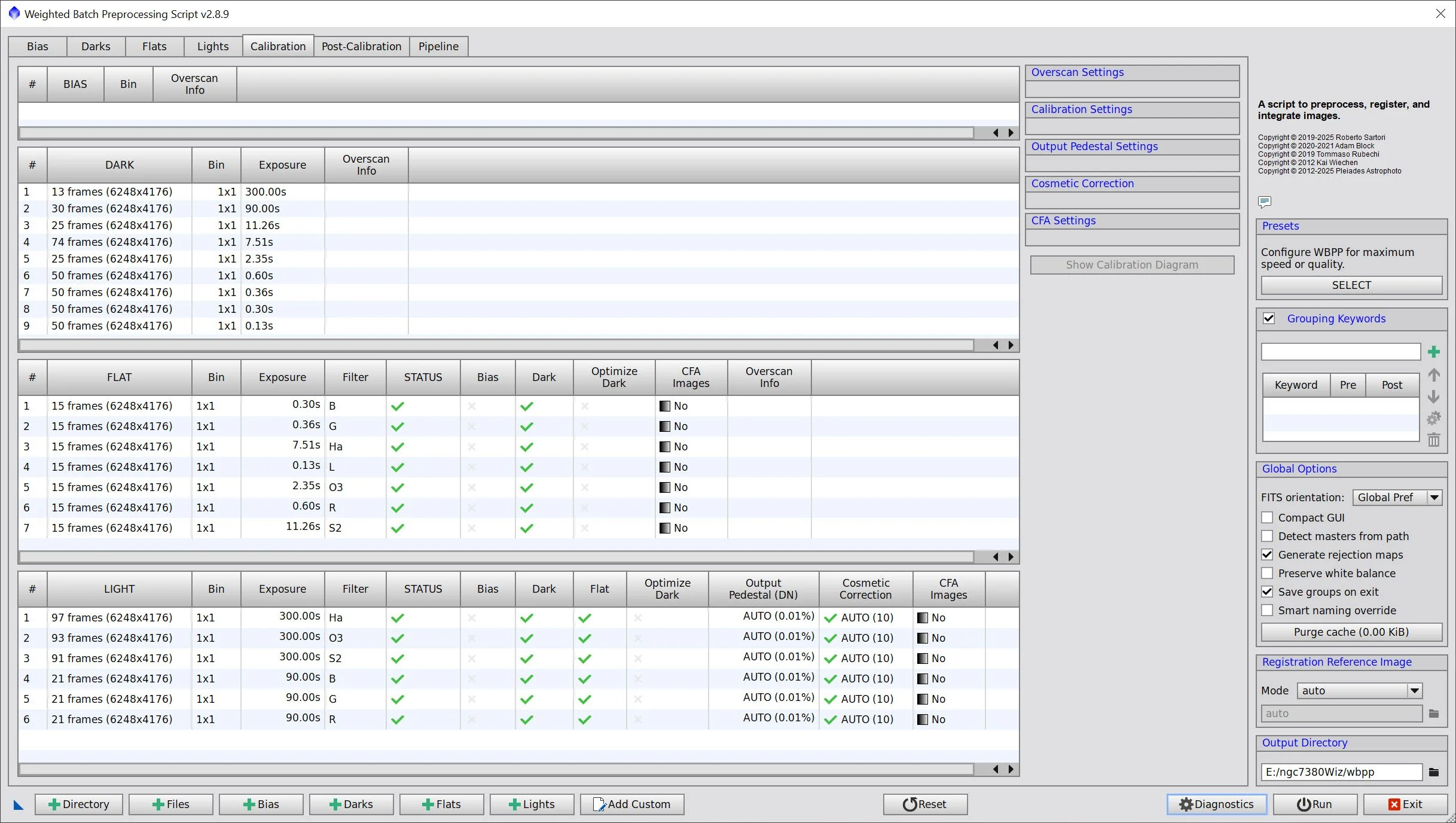1456x823 pixels.
Task: Click the move keyword up arrow icon
Action: click(x=1433, y=375)
